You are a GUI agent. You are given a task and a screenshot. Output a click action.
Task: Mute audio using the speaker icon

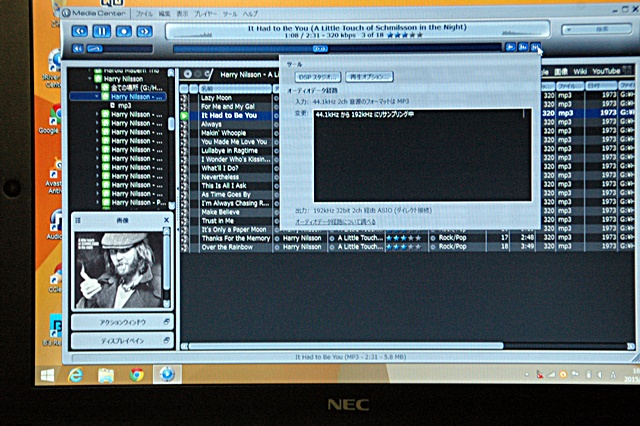click(x=78, y=49)
